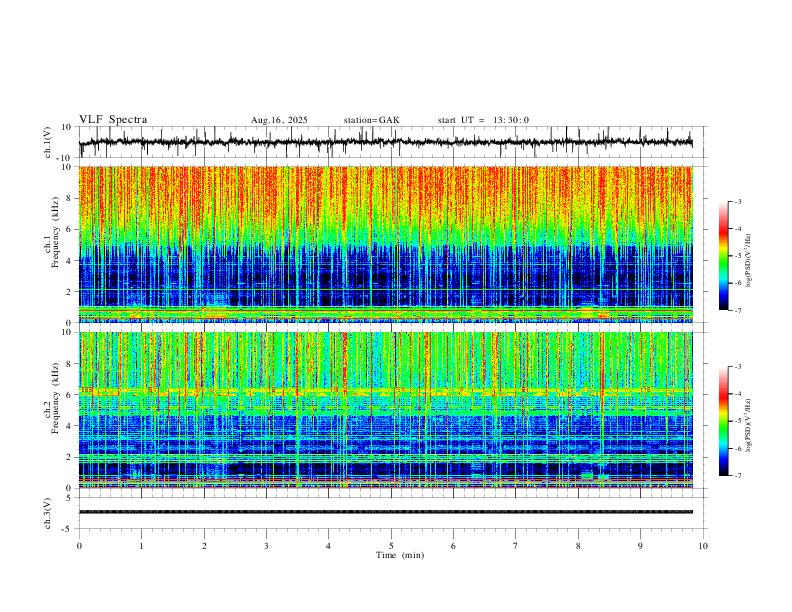Click the "1" tick on the time axis
Viewport: 792px width, 612px height.
pyautogui.click(x=141, y=546)
